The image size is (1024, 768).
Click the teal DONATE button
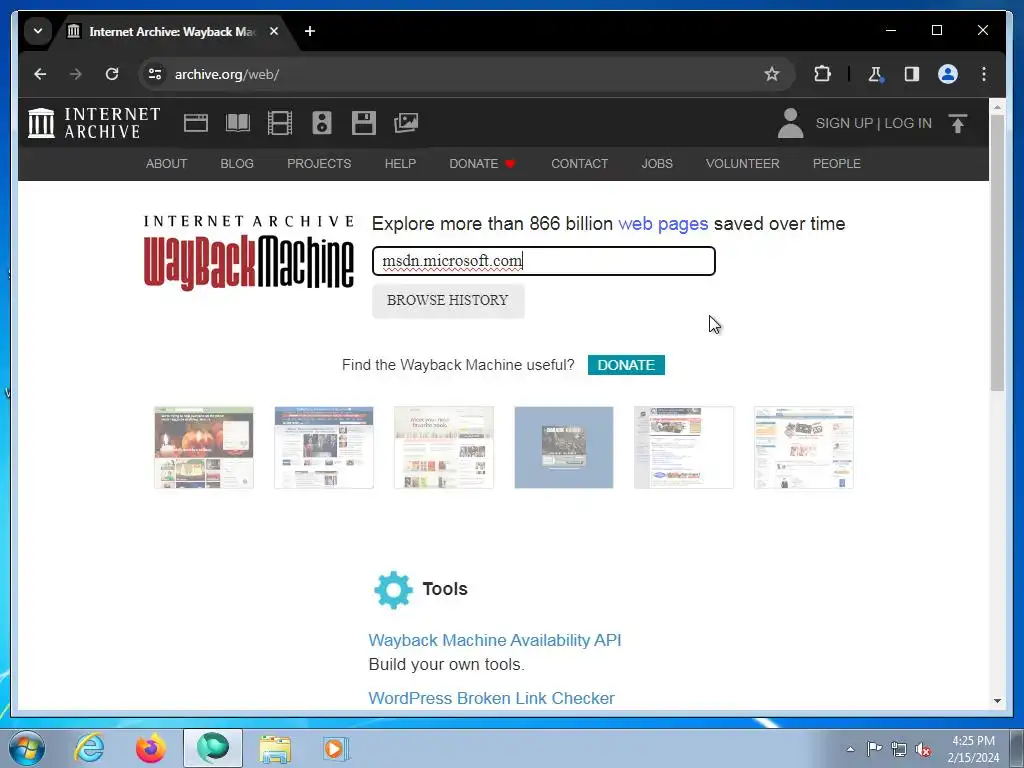click(x=626, y=365)
